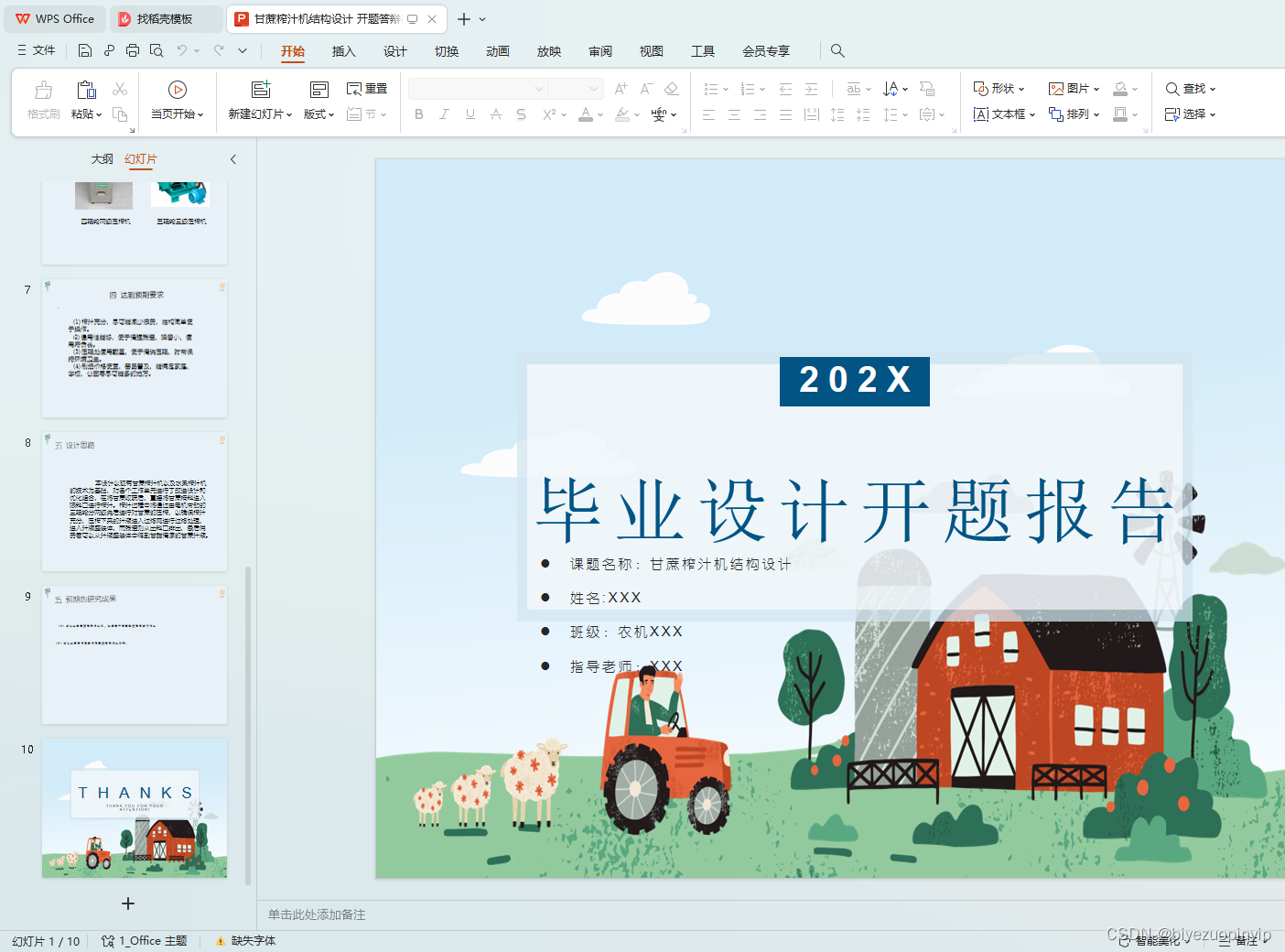Screen dimensions: 1285x952
Task: Open the File (文件) menu
Action: 37,50
